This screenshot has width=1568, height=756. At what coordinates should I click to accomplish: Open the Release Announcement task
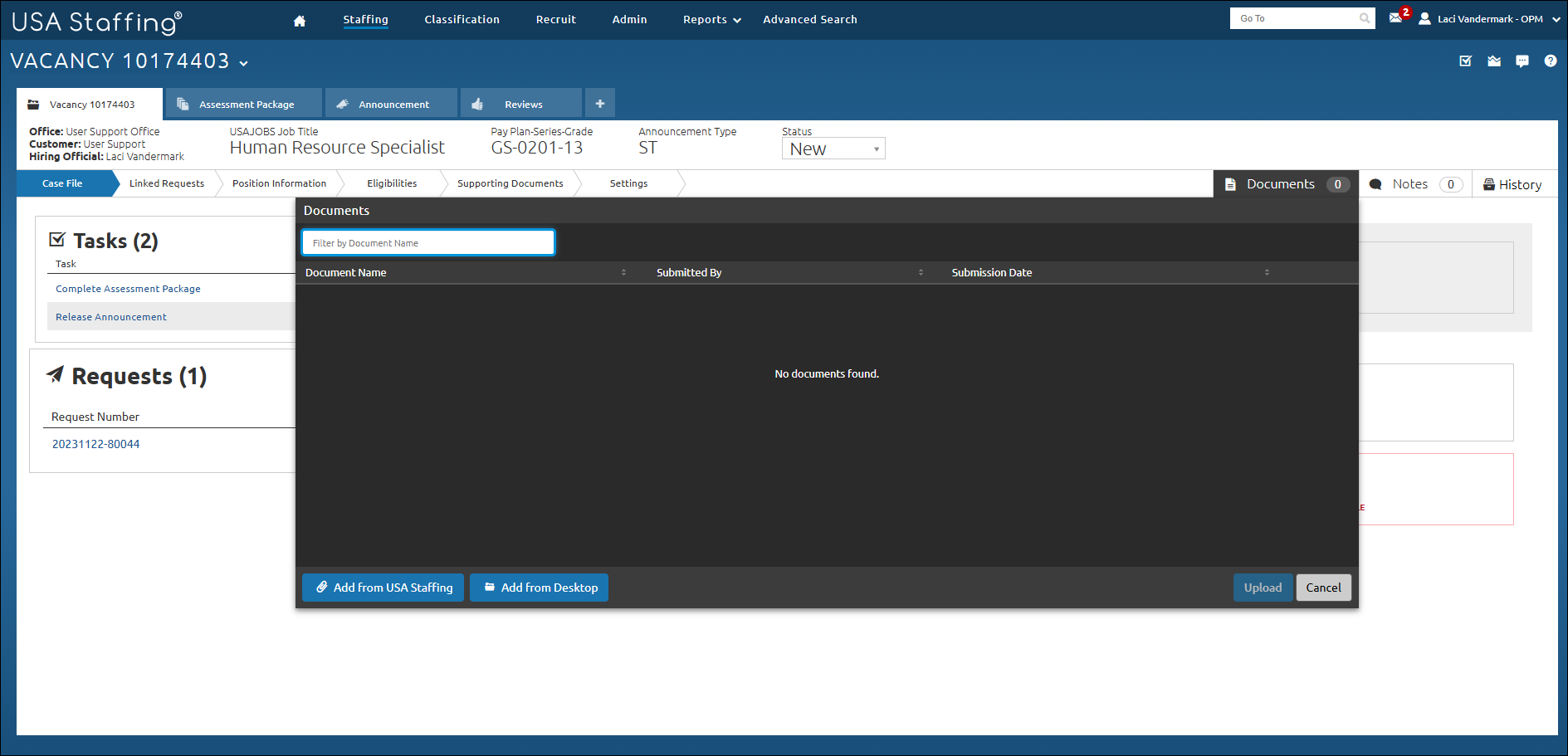click(x=111, y=317)
